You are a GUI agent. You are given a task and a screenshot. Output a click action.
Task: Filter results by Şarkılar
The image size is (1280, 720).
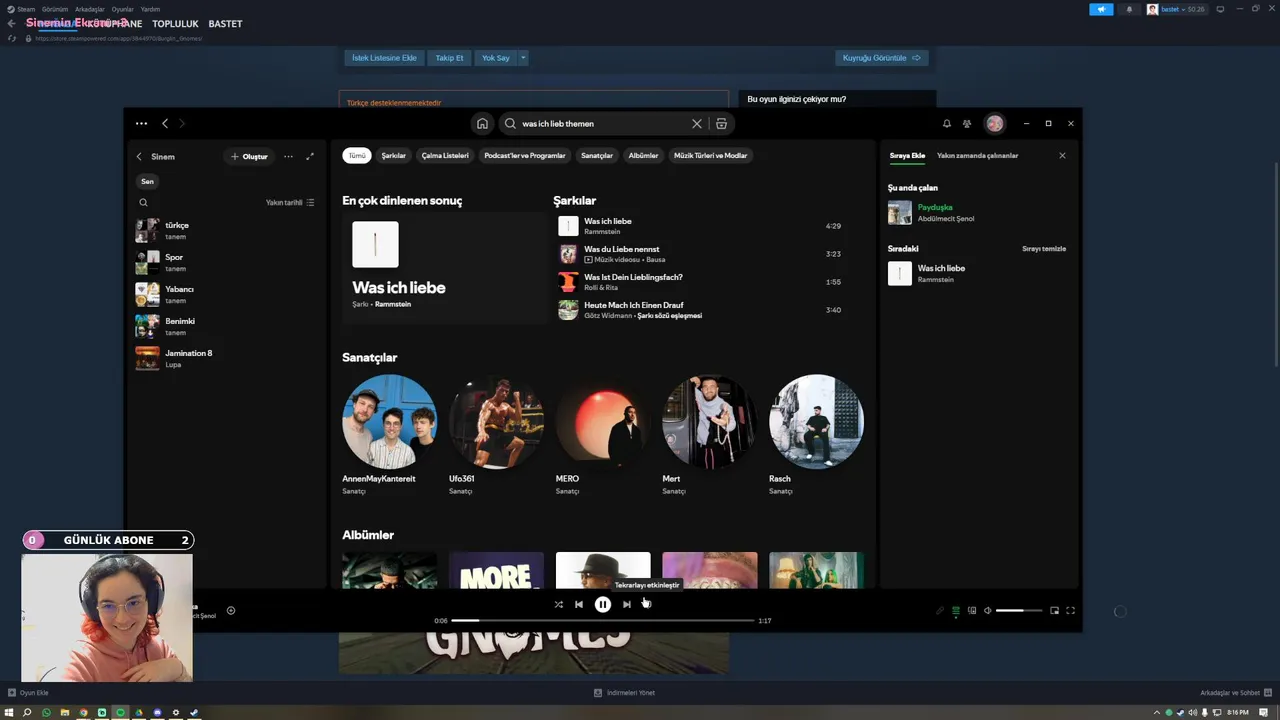pos(393,156)
